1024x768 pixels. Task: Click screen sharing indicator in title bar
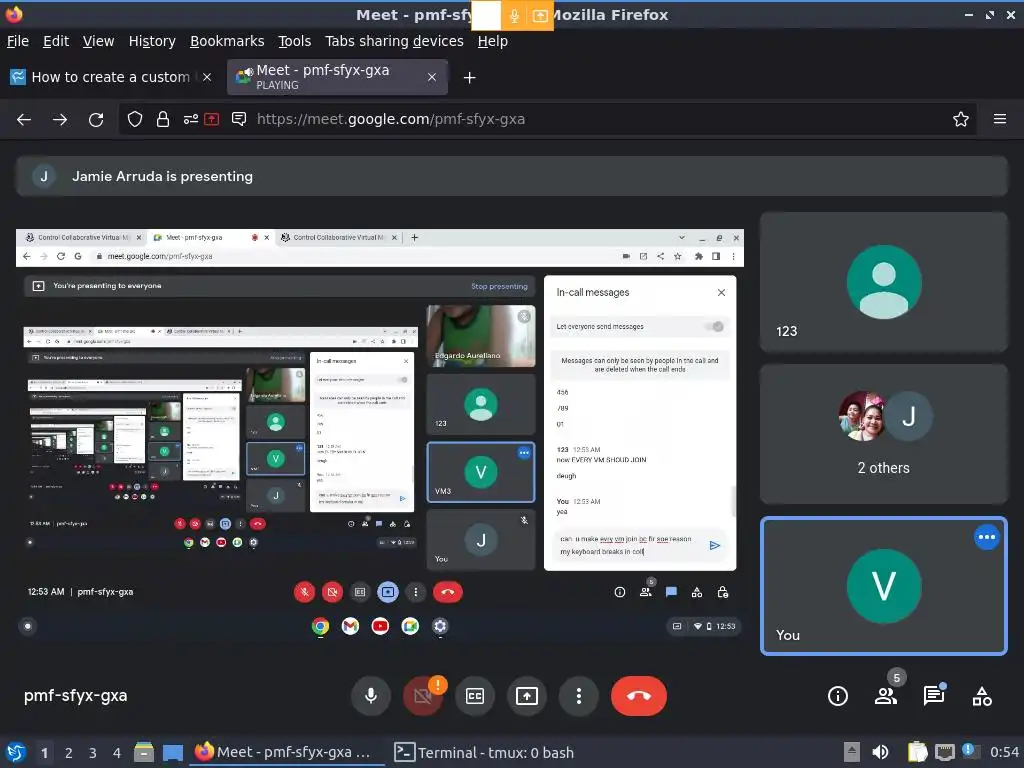540,16
